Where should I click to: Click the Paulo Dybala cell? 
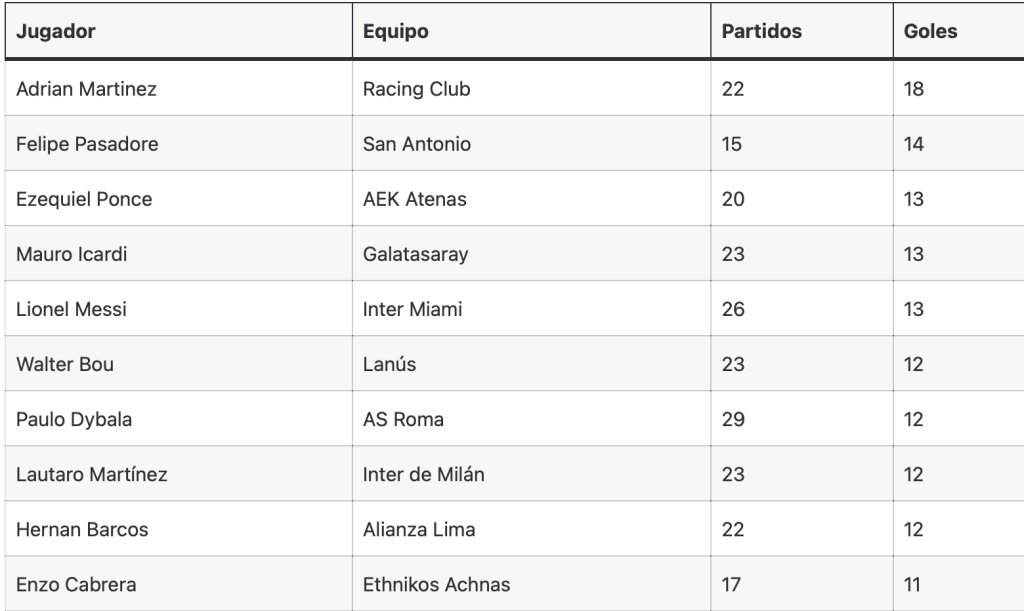point(178,419)
